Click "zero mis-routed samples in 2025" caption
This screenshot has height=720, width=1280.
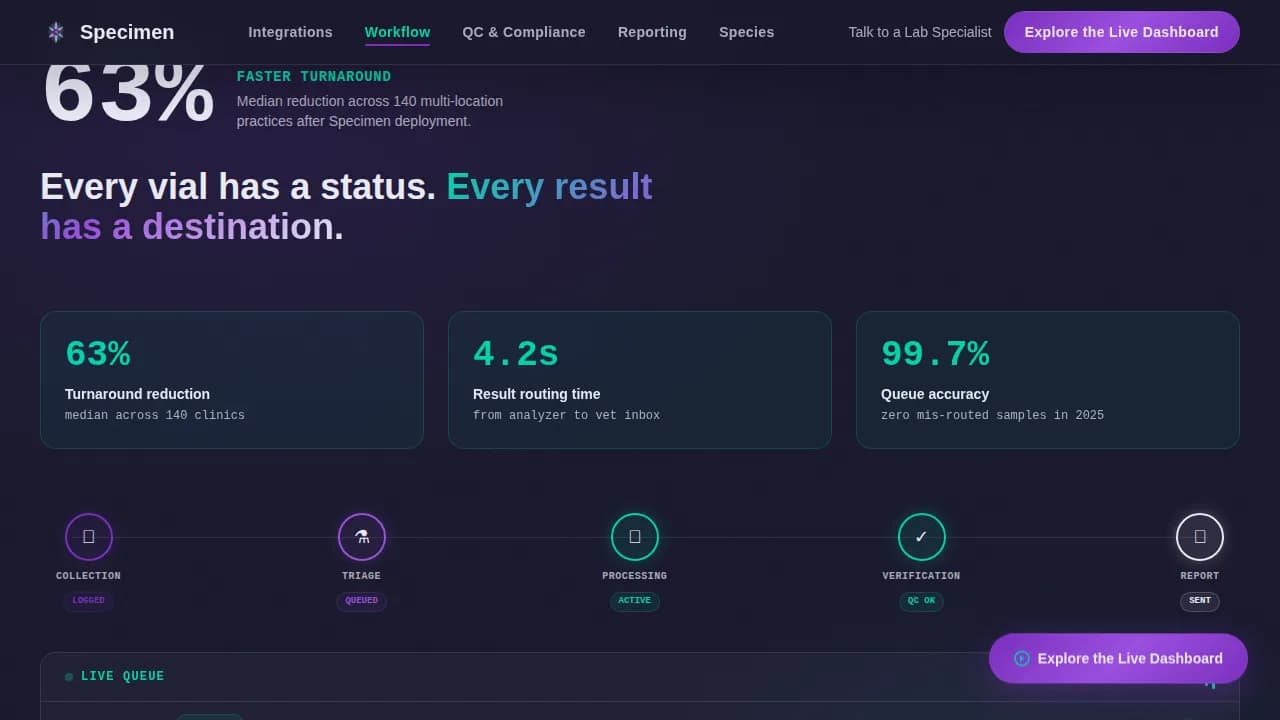[993, 415]
